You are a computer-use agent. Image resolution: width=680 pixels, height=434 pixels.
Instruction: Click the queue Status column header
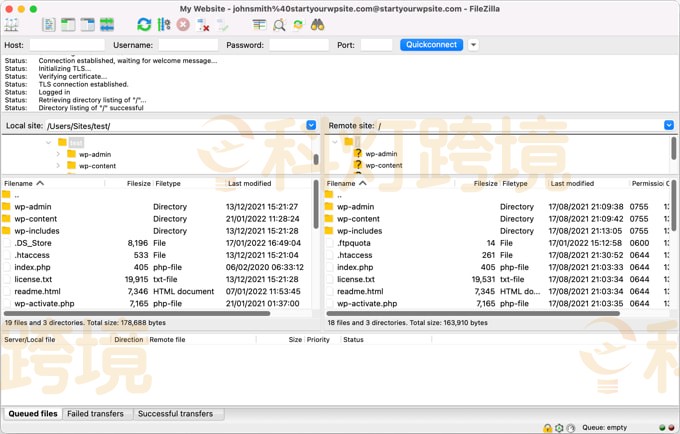pos(386,339)
